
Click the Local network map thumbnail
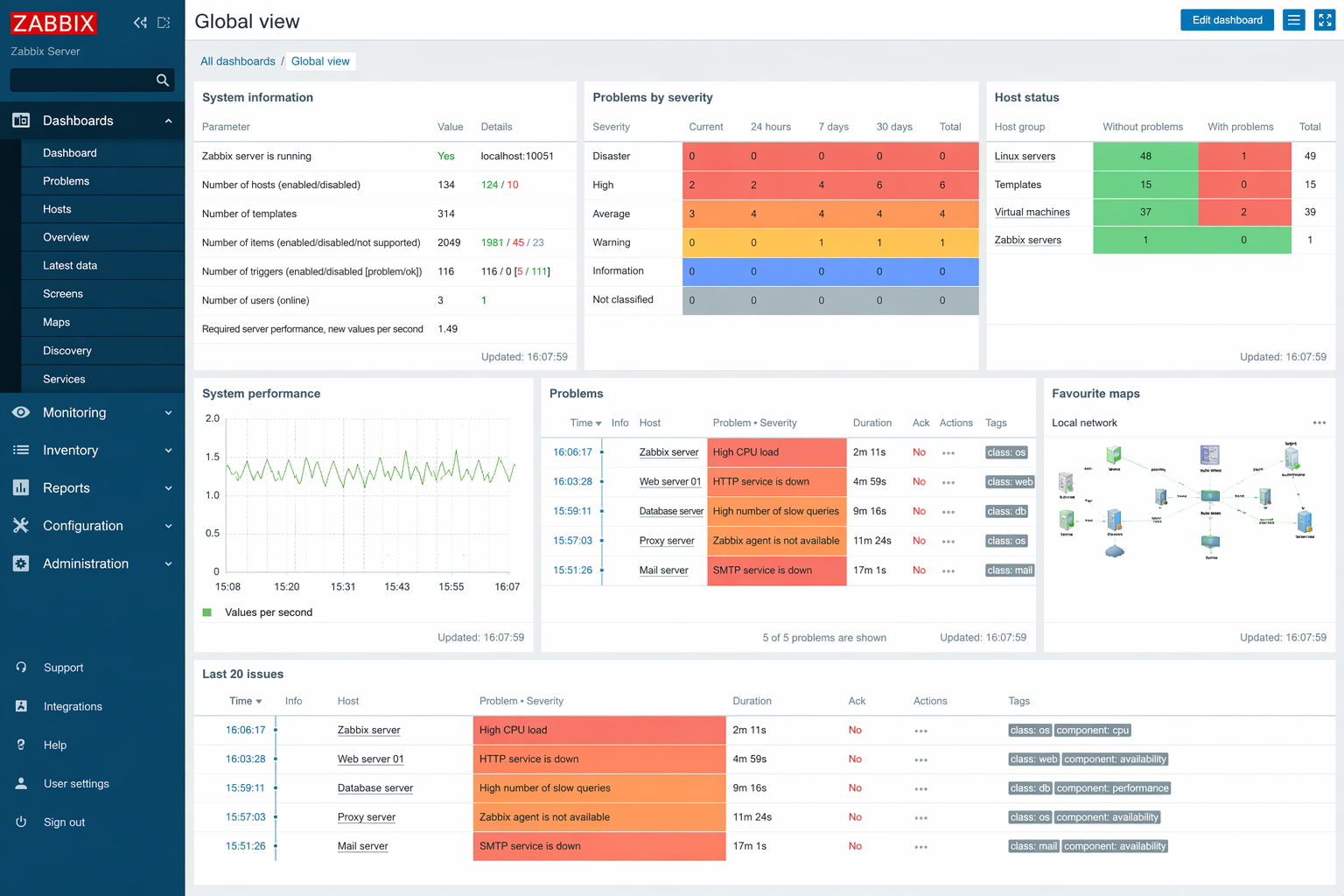[x=1188, y=500]
